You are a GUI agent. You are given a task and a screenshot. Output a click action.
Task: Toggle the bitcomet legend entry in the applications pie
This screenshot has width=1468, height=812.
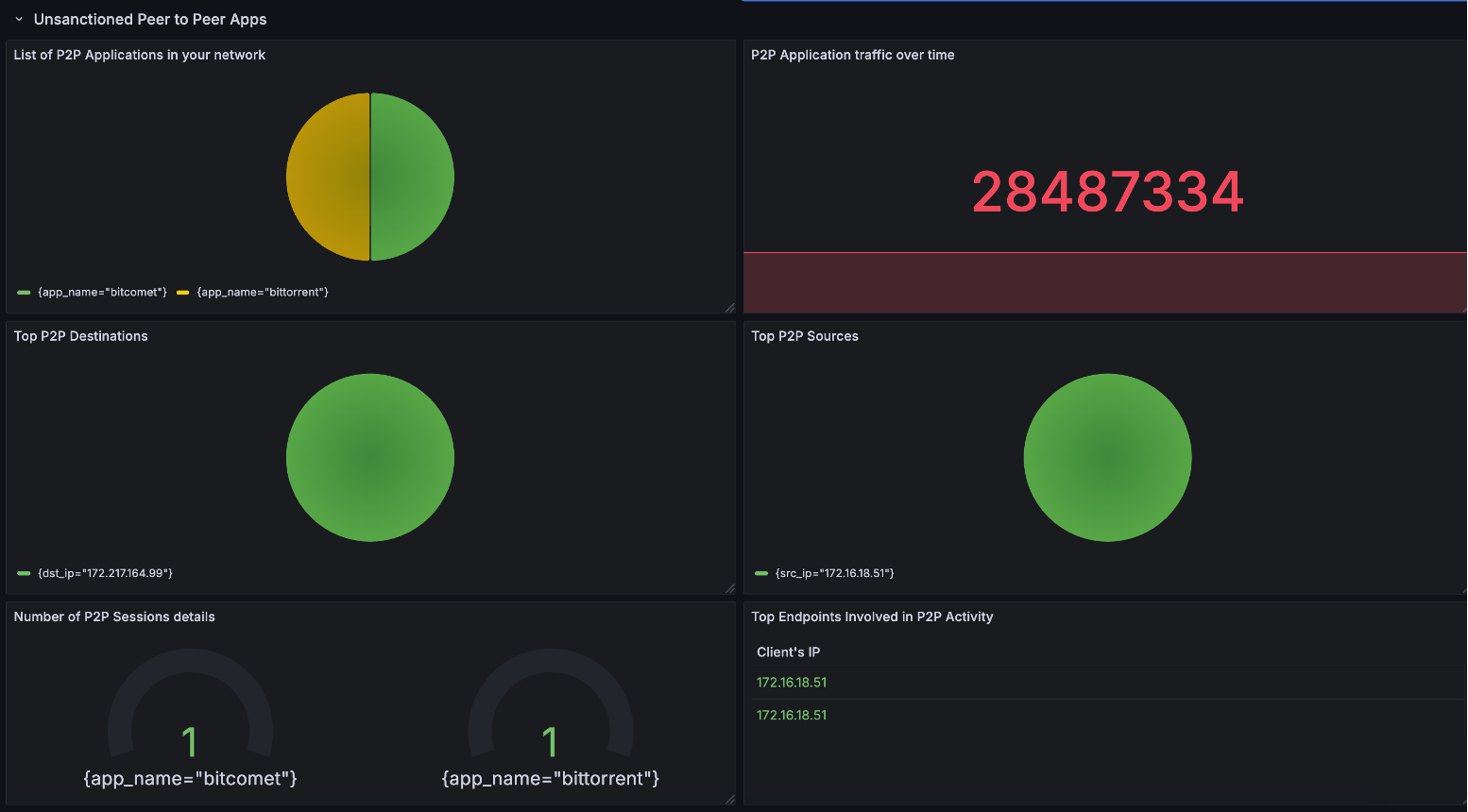(x=102, y=293)
